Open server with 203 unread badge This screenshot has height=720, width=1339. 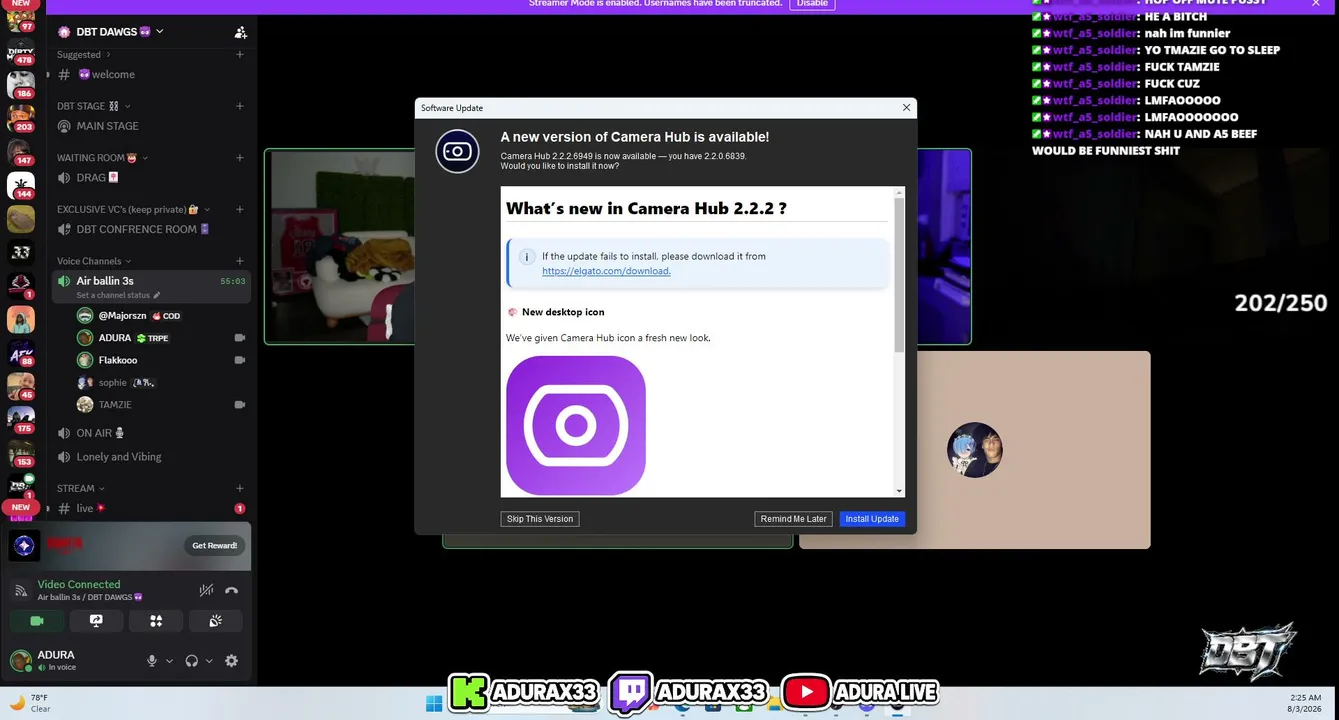(21, 119)
